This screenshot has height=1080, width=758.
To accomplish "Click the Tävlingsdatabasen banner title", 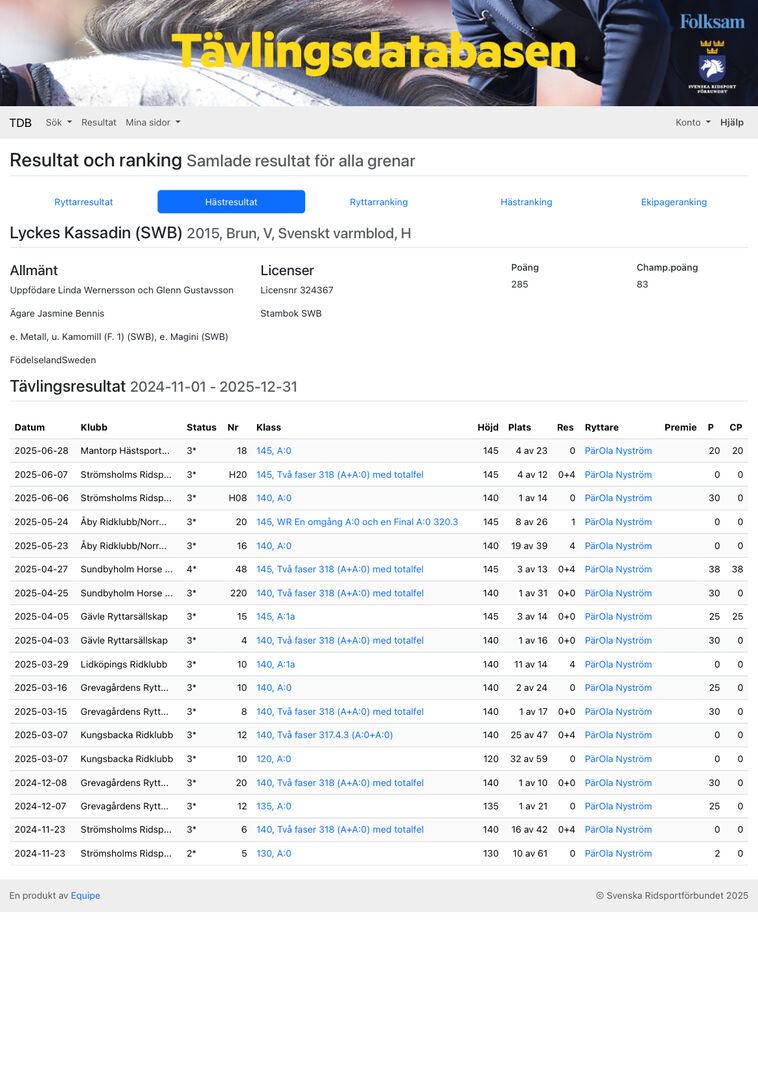I will pyautogui.click(x=373, y=52).
